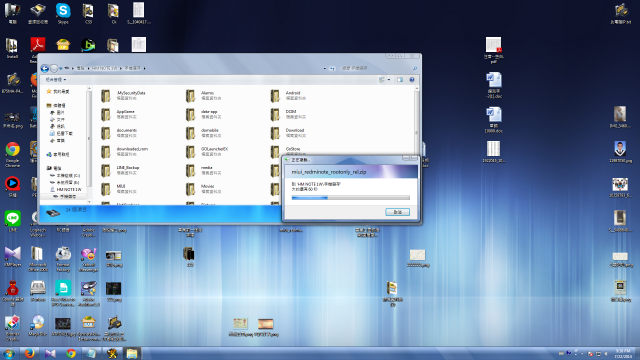Click Cancel in the copy progress dialog
The image size is (640, 360).
tap(397, 212)
